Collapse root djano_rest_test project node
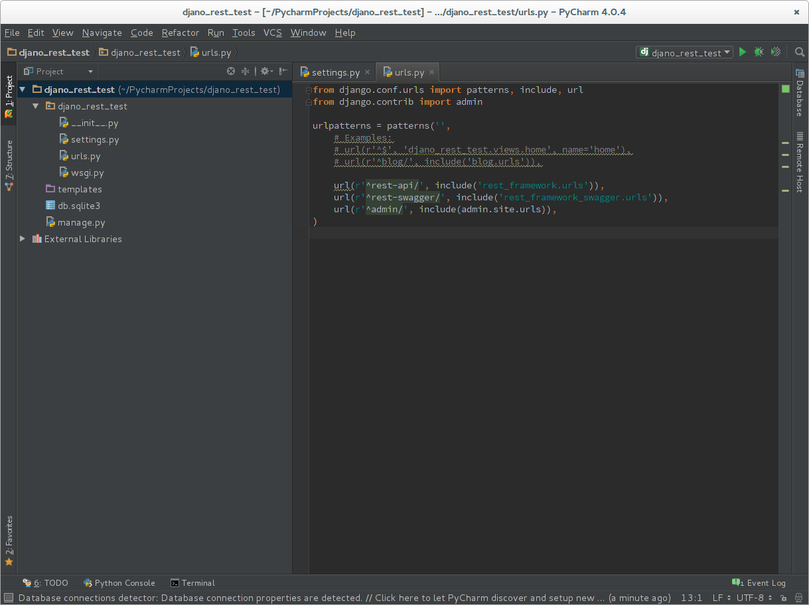Image resolution: width=809 pixels, height=605 pixels. tap(22, 90)
